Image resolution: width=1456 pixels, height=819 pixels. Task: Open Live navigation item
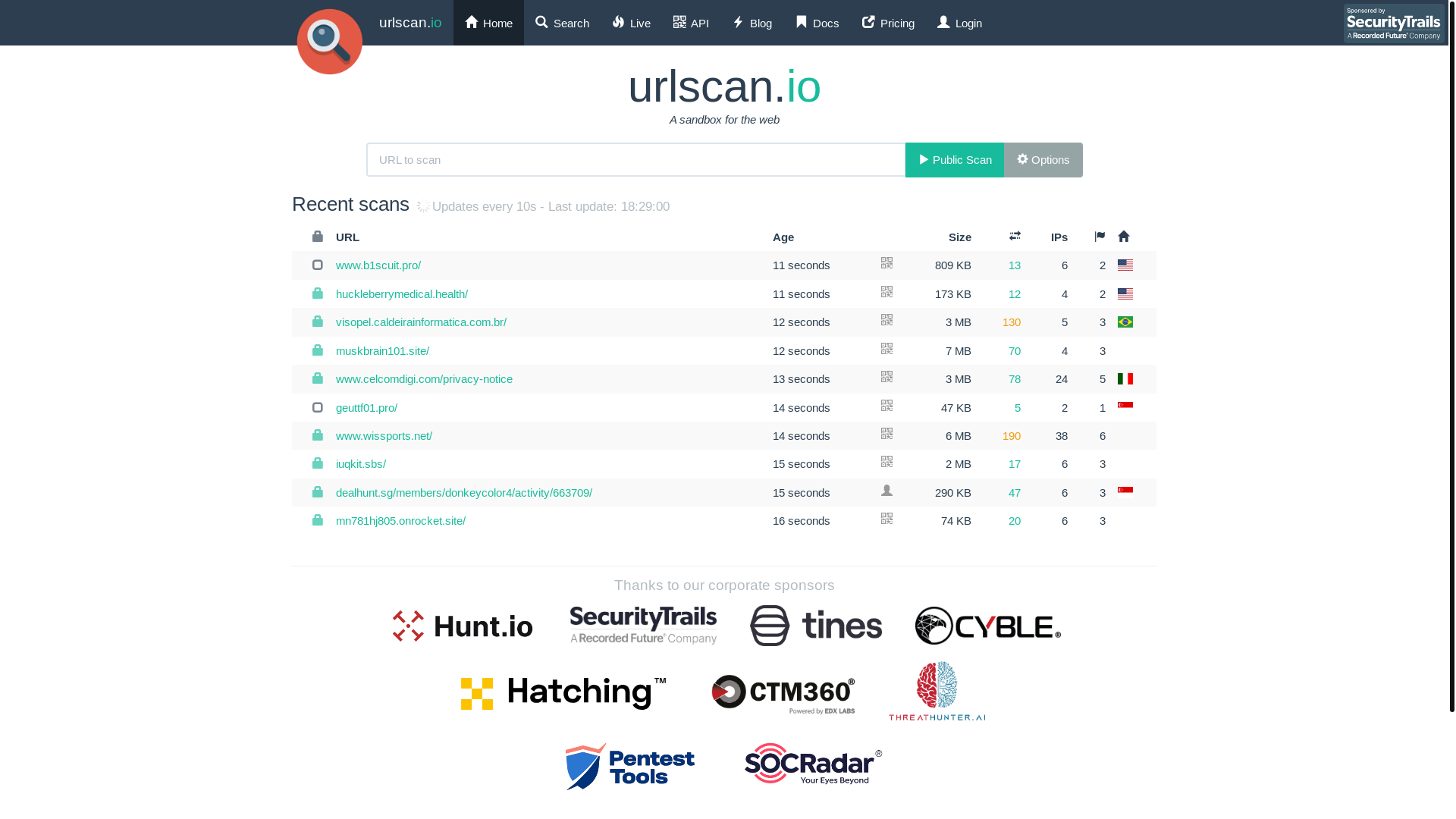point(631,23)
